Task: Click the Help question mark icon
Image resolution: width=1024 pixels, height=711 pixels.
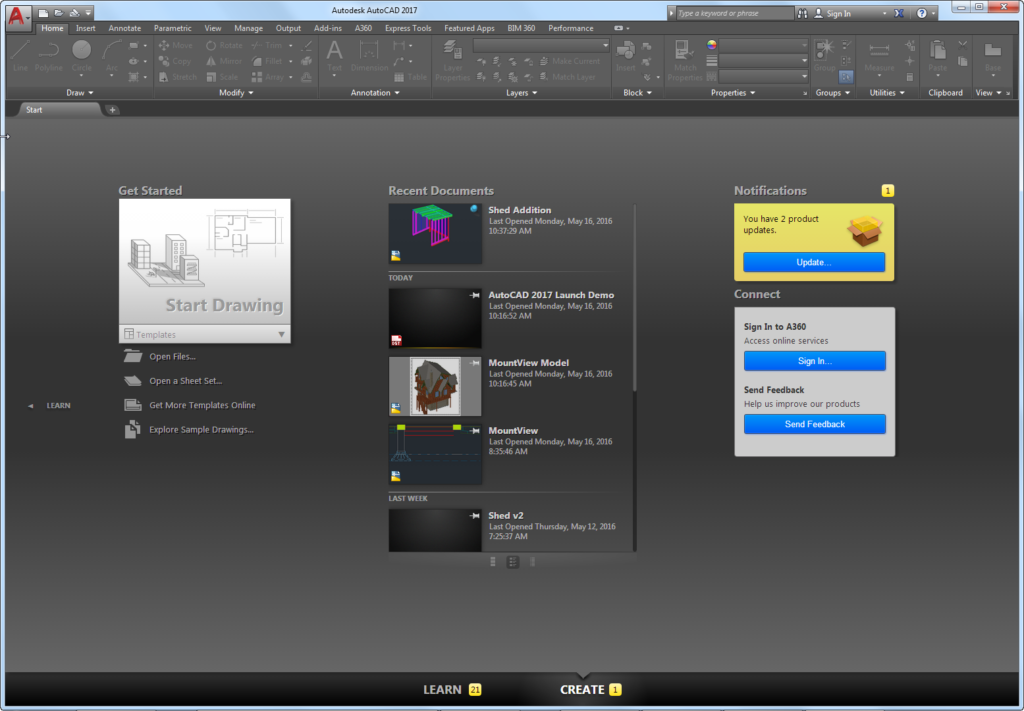Action: click(921, 13)
